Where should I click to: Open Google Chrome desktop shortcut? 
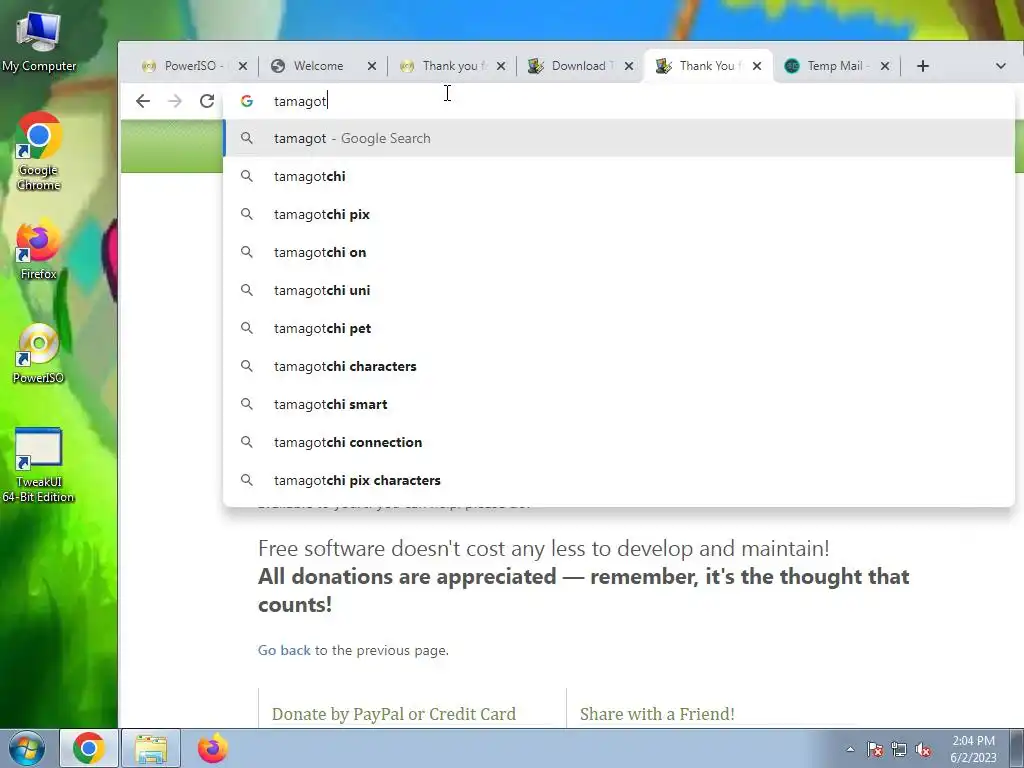click(x=39, y=152)
